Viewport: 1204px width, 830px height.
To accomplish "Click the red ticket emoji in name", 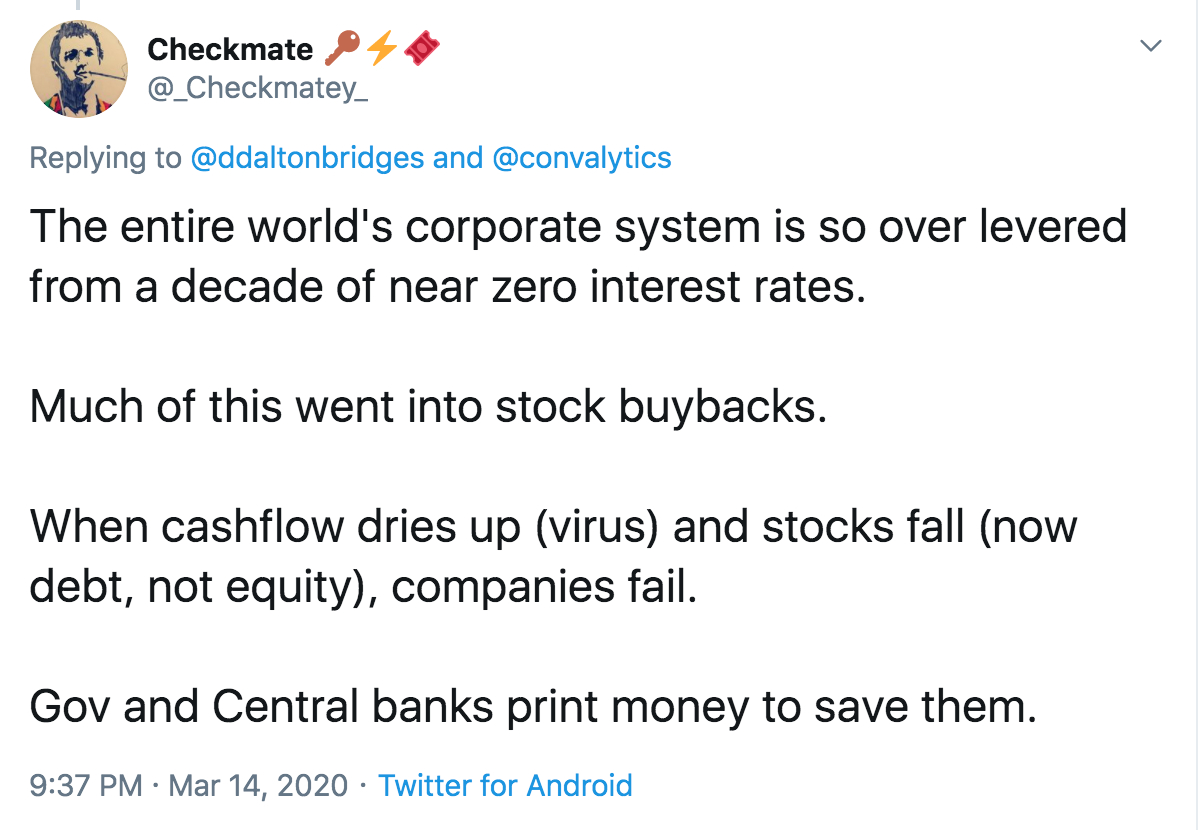I will [x=422, y=48].
